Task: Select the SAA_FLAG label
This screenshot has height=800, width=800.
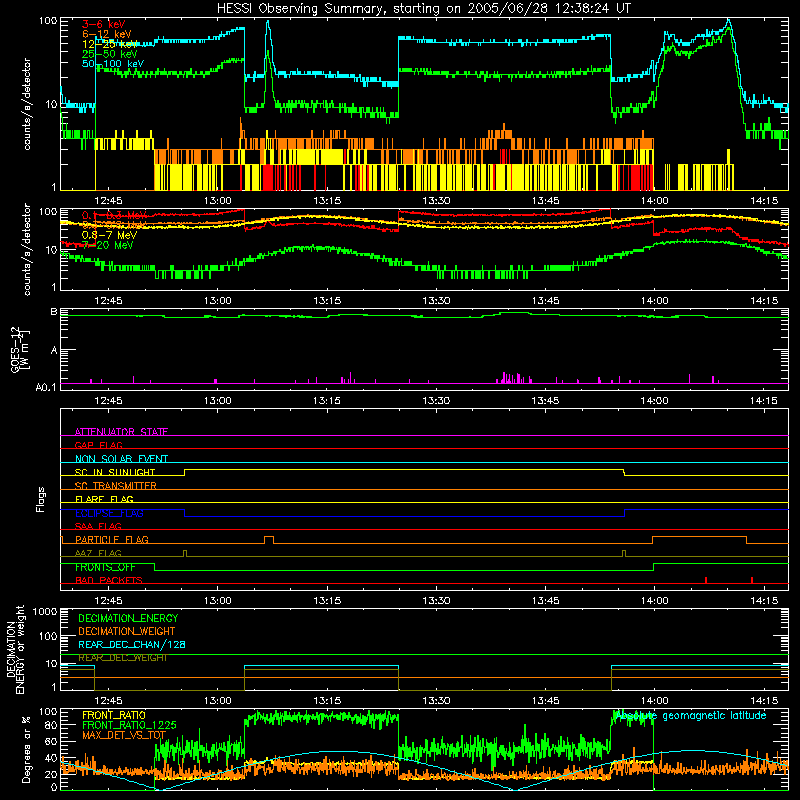Action: coord(98,526)
